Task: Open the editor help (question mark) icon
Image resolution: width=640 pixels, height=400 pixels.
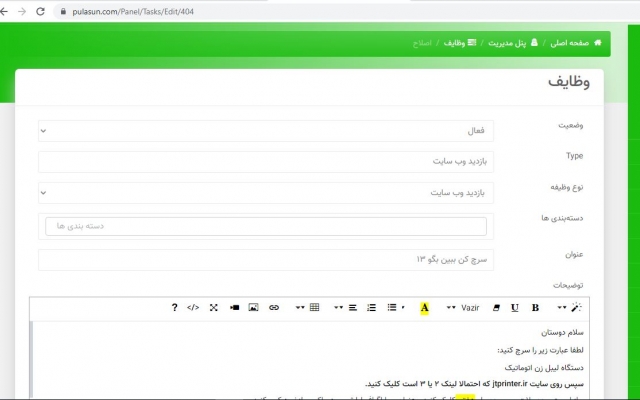Action: [x=174, y=307]
